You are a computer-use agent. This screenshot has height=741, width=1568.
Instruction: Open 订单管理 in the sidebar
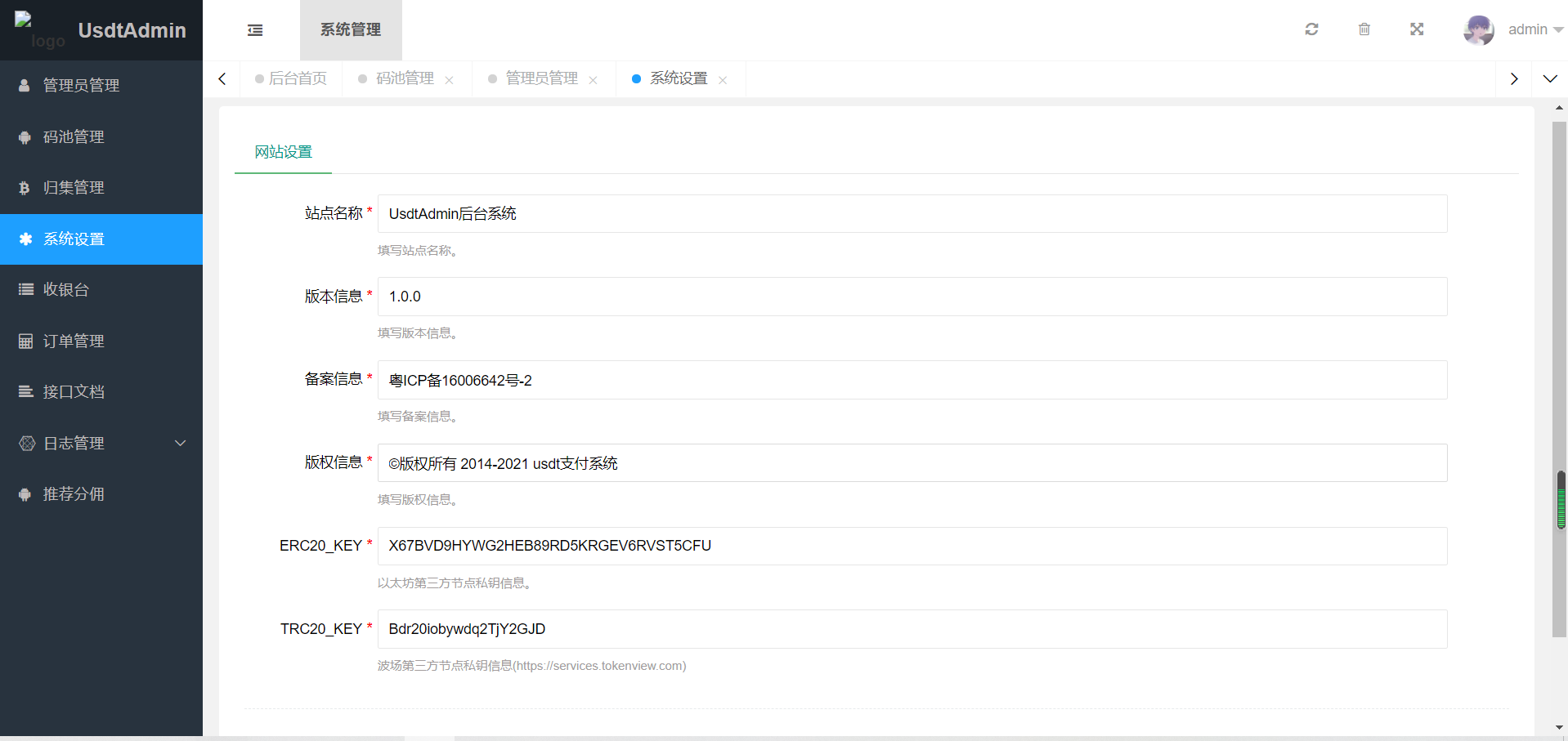pos(74,341)
